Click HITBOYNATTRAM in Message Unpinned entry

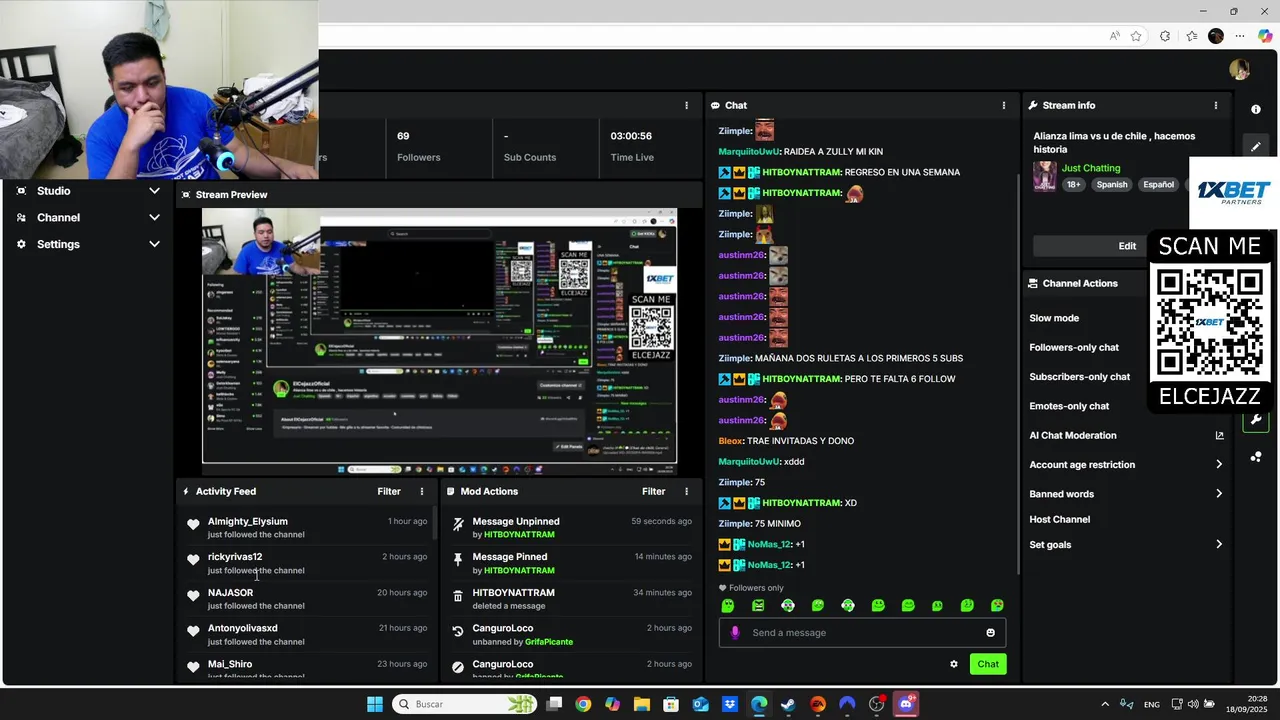[x=519, y=535]
